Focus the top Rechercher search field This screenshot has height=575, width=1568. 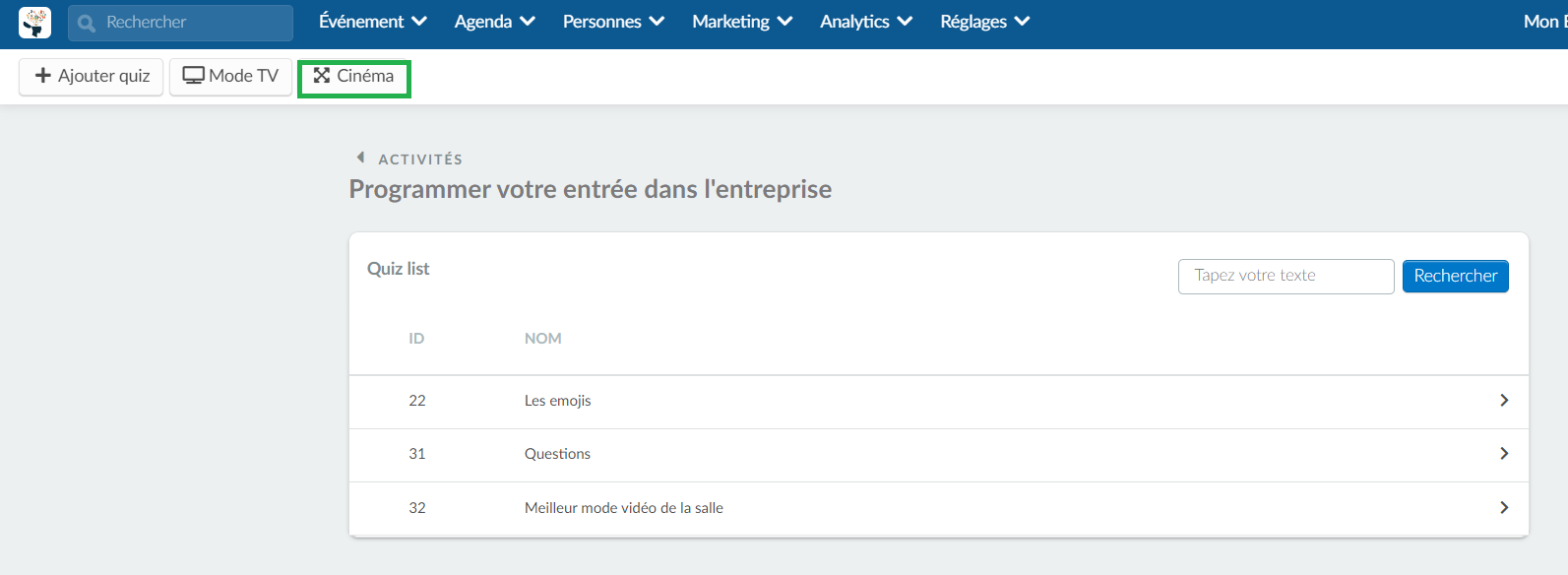pos(180,23)
